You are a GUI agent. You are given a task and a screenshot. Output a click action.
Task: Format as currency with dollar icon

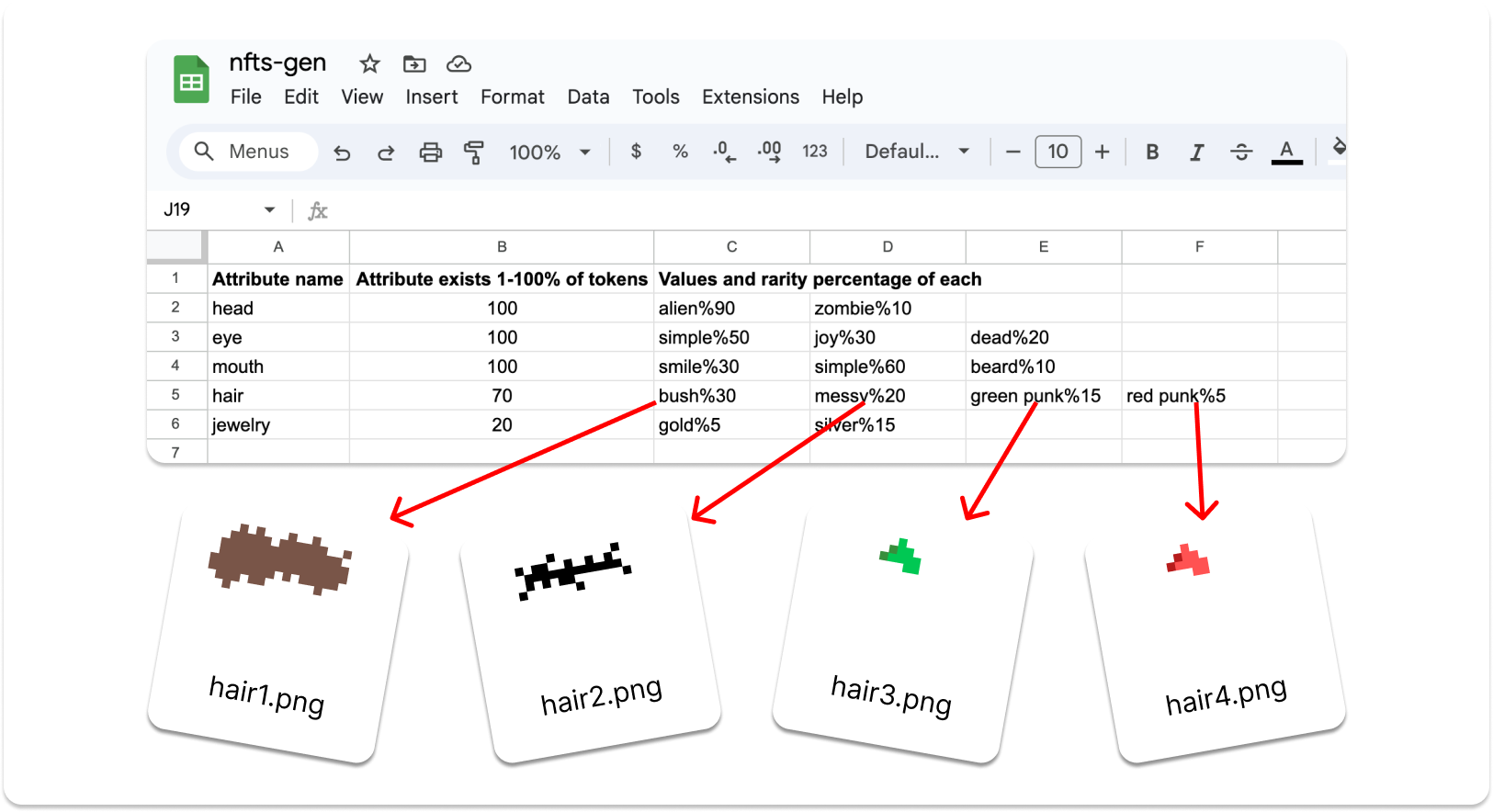(x=636, y=152)
